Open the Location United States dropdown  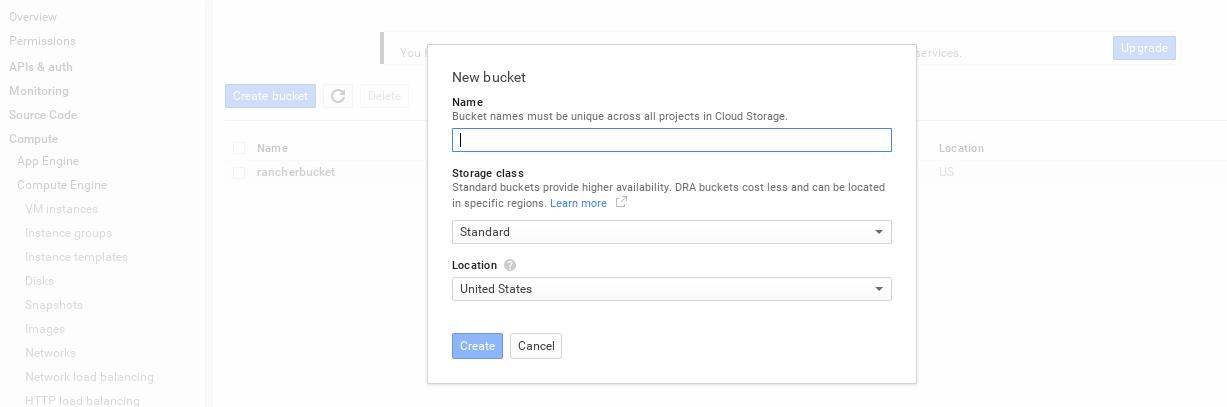[x=671, y=289]
